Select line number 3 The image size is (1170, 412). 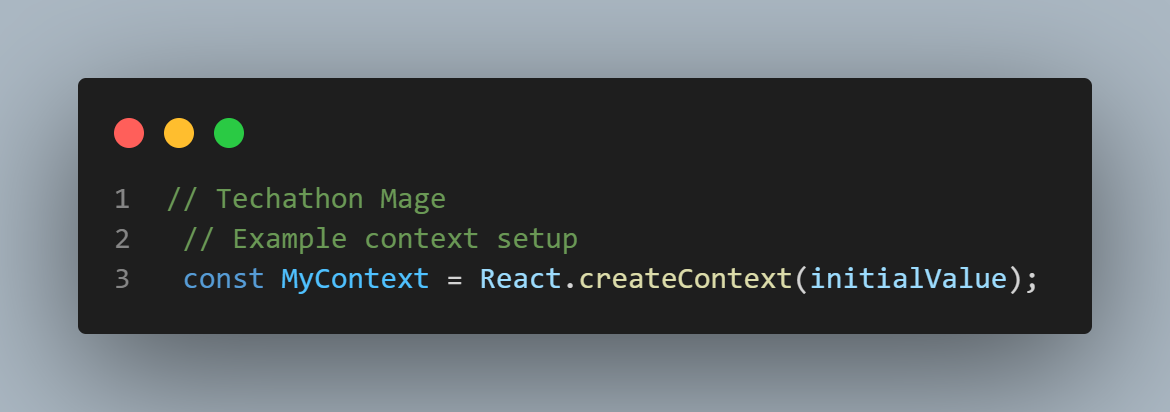122,279
